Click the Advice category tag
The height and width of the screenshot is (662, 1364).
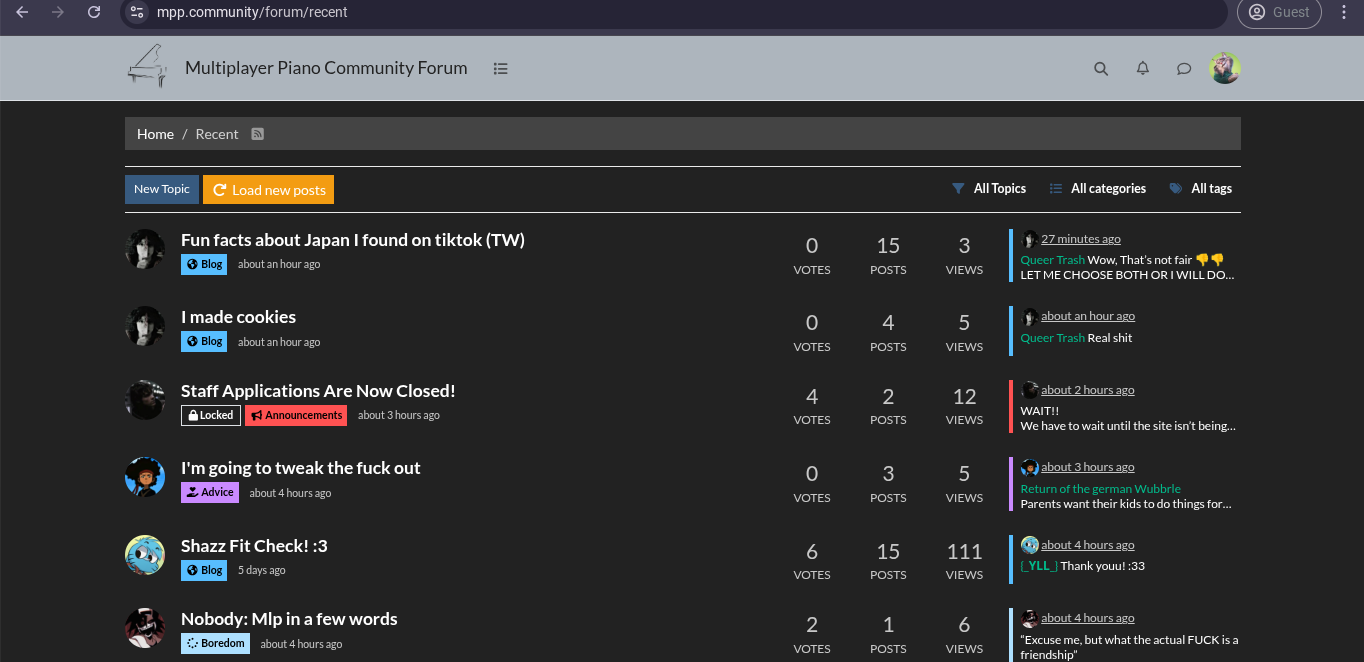209,493
